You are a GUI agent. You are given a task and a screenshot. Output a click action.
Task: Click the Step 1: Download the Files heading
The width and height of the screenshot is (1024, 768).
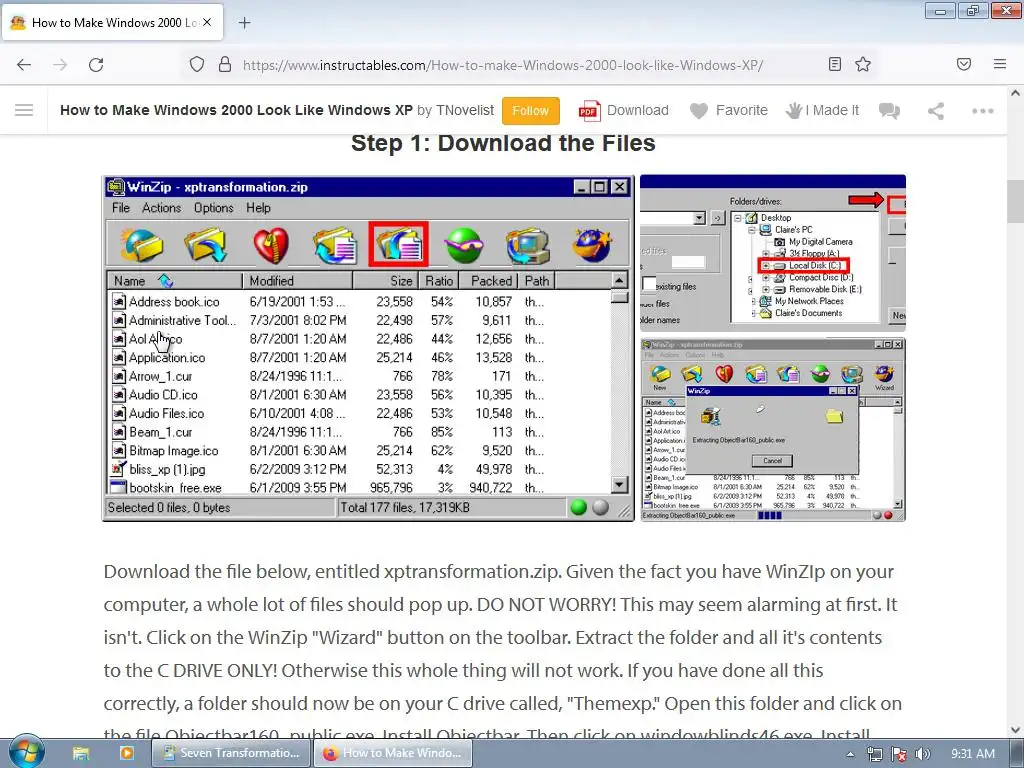point(503,143)
